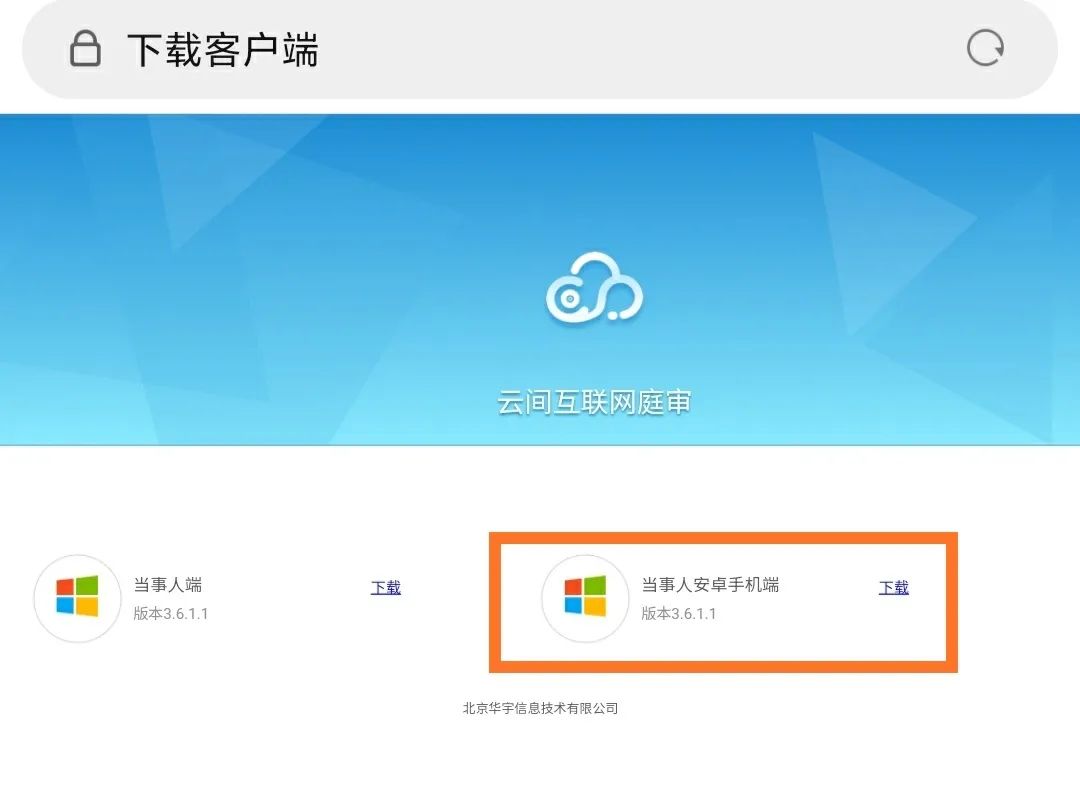The width and height of the screenshot is (1080, 809).
Task: Click the blue banner background above the cloud logo
Action: point(592,179)
